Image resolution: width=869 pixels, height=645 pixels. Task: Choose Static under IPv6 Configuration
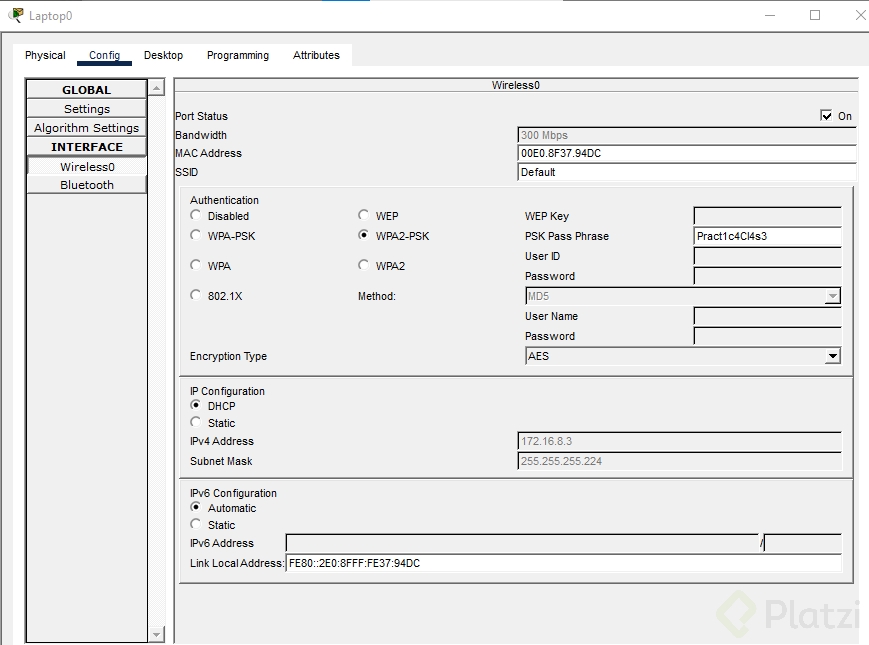pos(196,525)
